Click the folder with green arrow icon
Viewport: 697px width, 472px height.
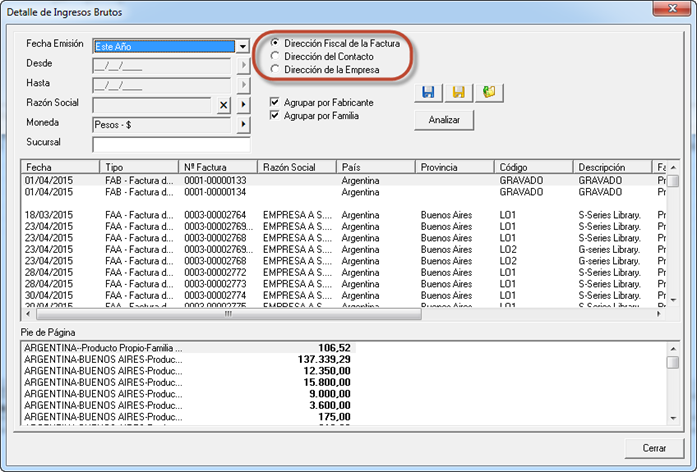pos(489,92)
